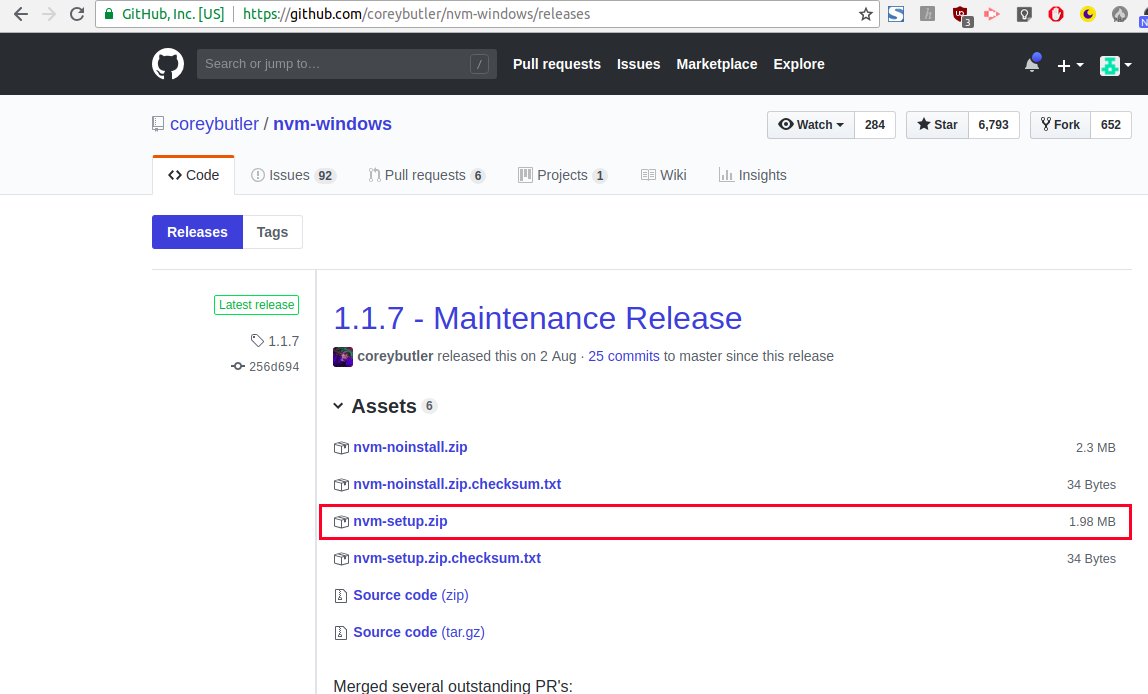Click coreybutler's avatar thumbnail
Viewport: 1148px width, 694px height.
click(343, 357)
